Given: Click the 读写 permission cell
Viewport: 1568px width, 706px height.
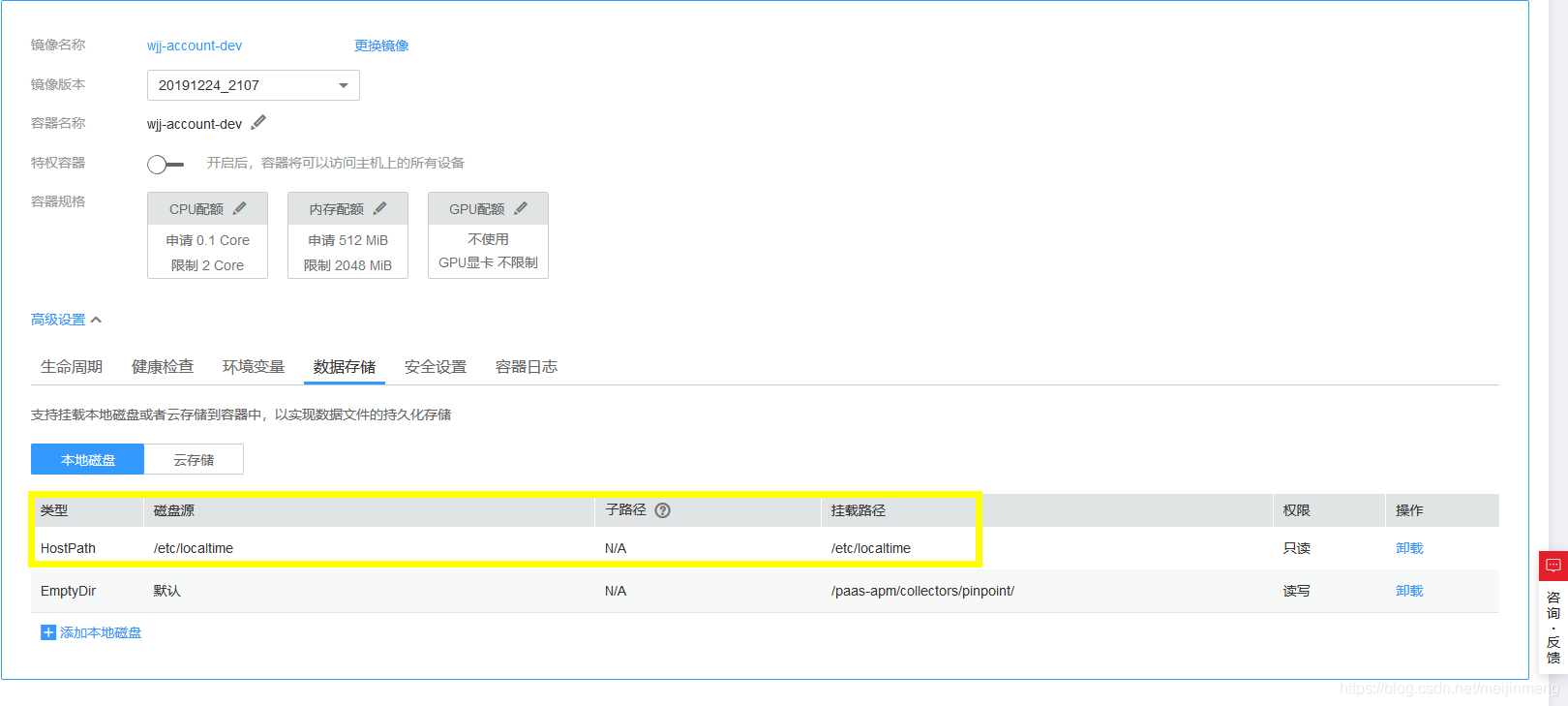Looking at the screenshot, I should click(1297, 591).
